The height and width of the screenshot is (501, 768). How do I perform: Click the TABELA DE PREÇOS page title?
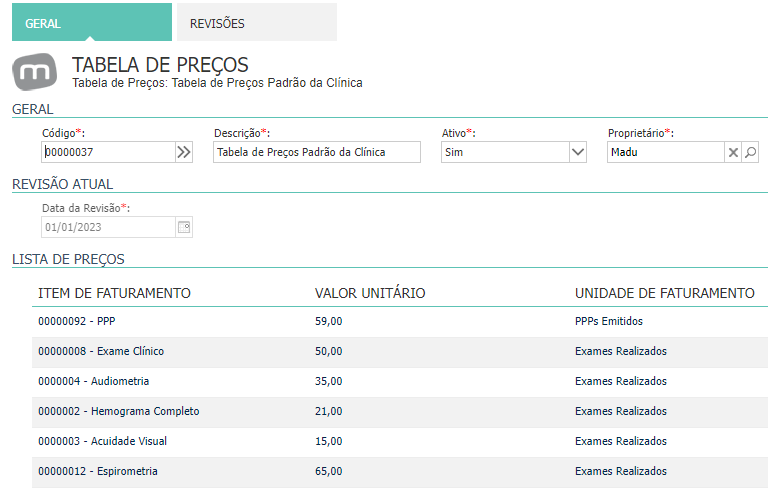(x=160, y=65)
